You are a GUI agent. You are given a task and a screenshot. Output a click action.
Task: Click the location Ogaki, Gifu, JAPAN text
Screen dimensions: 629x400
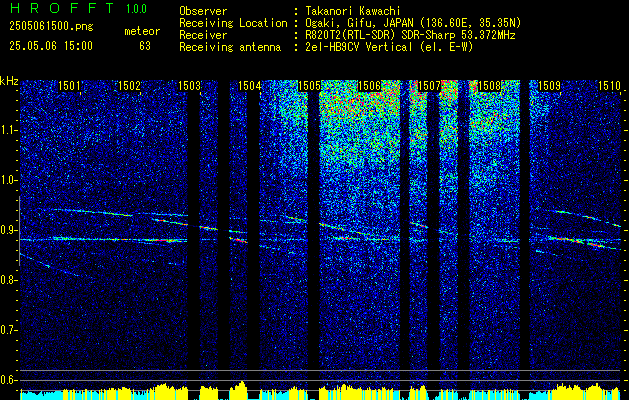(413, 23)
